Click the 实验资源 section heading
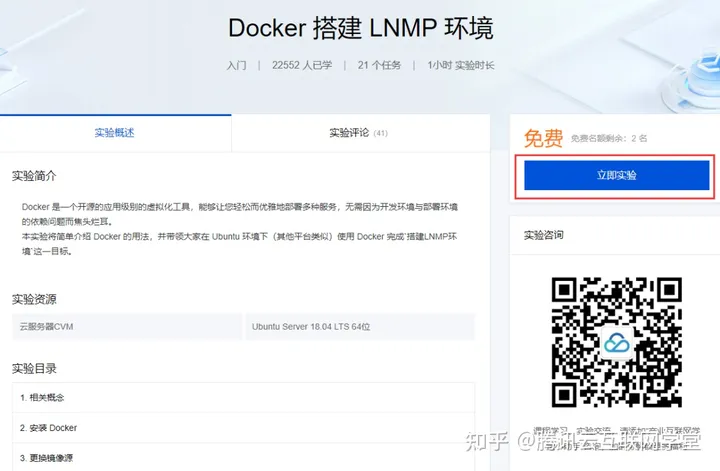 tap(34, 299)
